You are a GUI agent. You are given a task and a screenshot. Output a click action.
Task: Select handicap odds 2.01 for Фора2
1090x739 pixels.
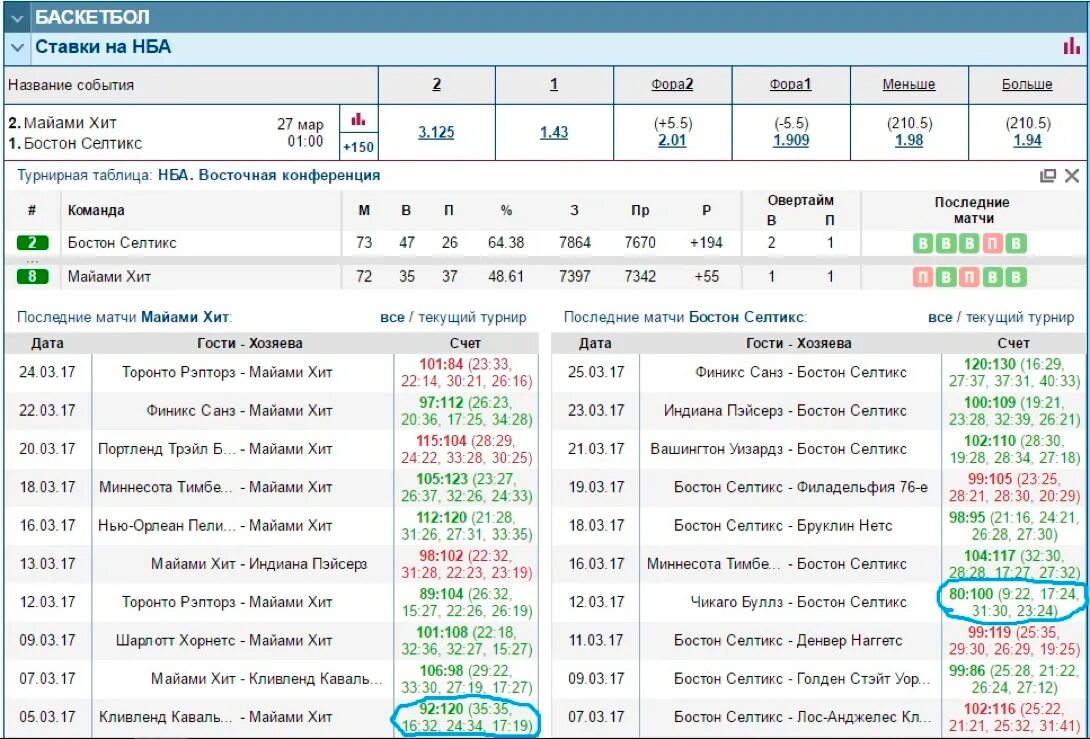tap(672, 140)
